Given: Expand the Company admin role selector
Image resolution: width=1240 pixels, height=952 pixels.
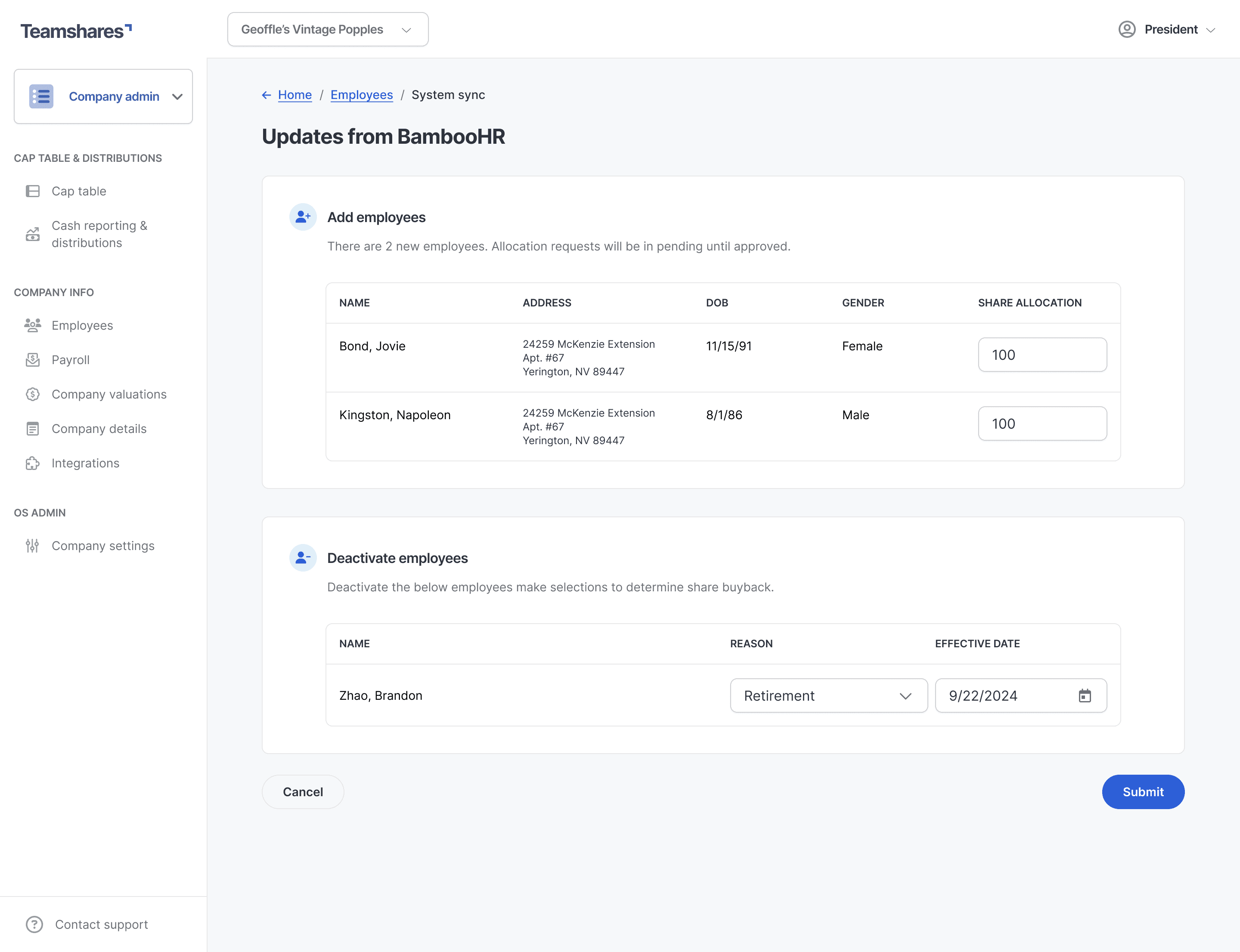Looking at the screenshot, I should 103,96.
